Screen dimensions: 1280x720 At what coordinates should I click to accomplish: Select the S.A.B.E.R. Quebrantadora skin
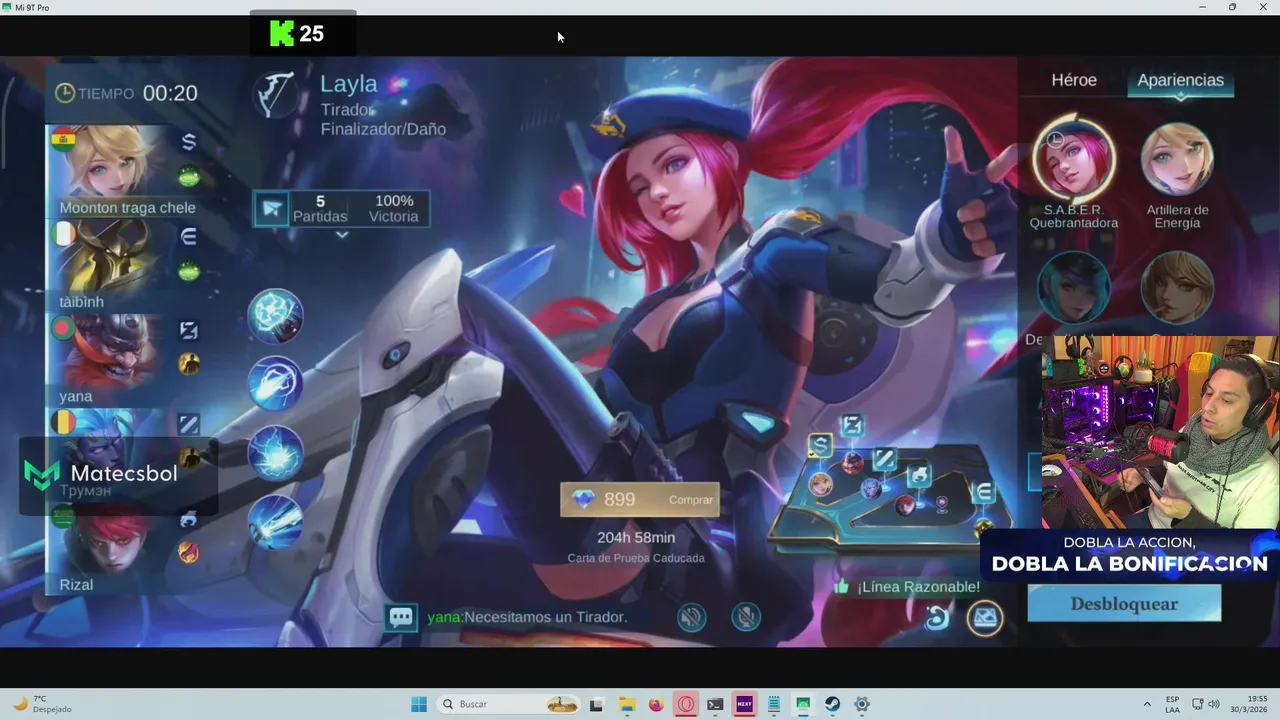1074,159
